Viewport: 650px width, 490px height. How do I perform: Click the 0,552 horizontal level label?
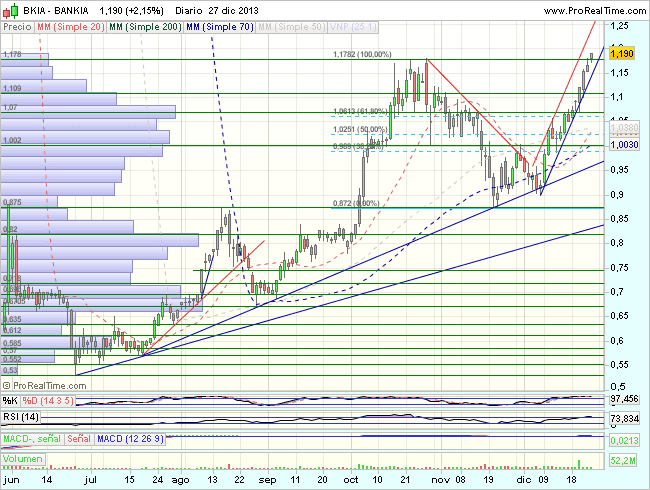coord(12,359)
